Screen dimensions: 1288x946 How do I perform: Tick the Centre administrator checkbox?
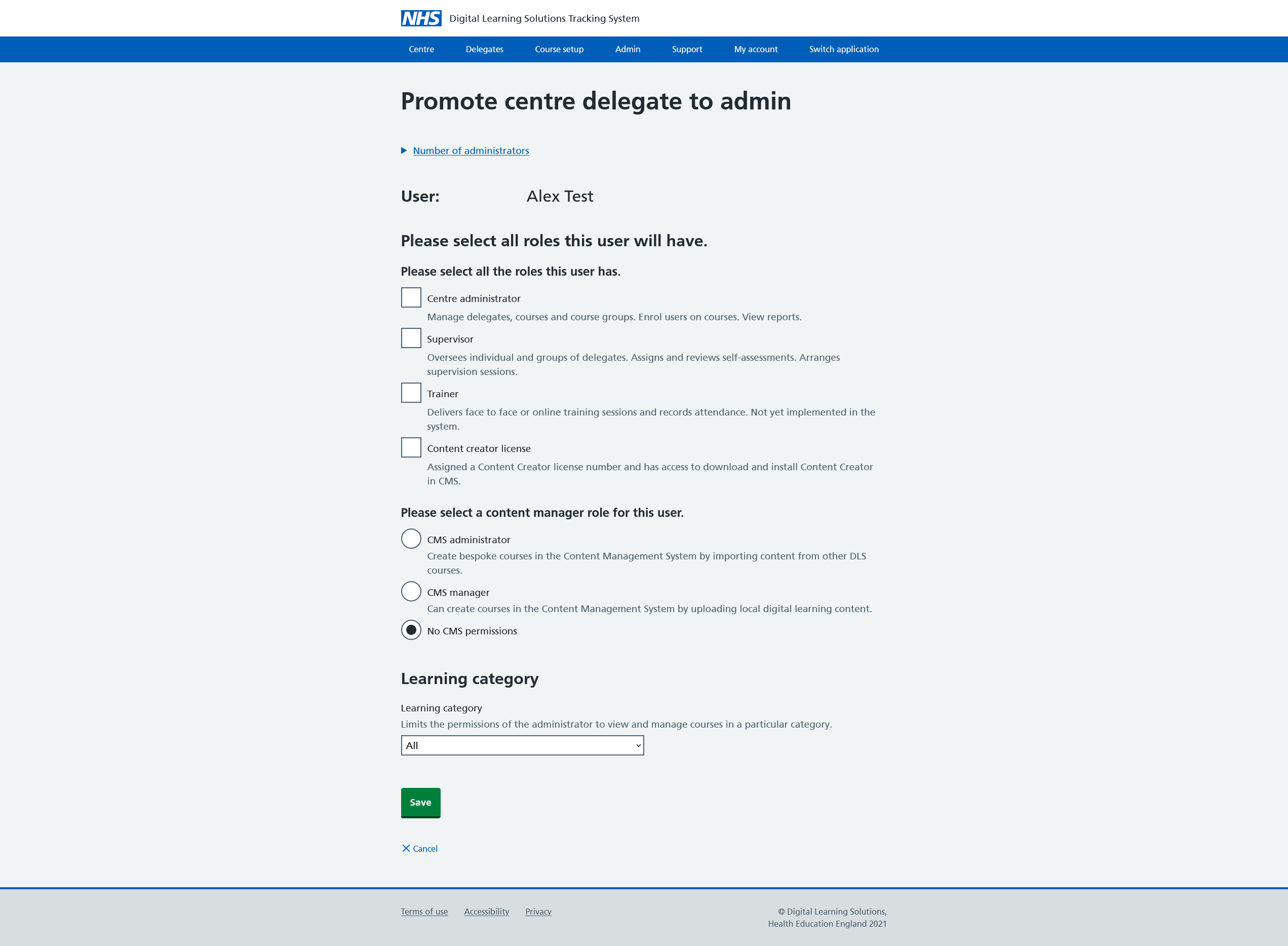(411, 298)
